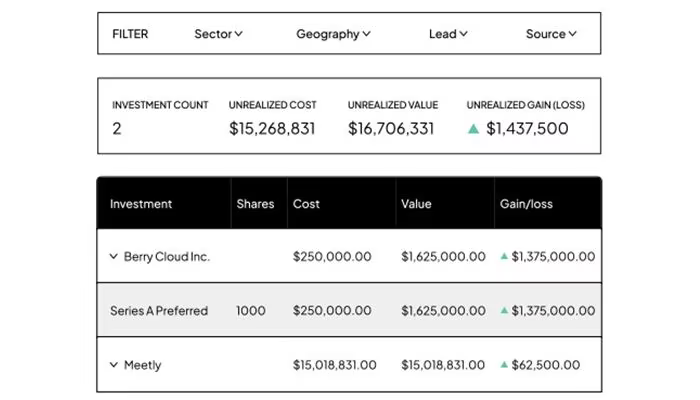The height and width of the screenshot is (400, 700).
Task: Open the Source filter dropdown
Action: 551,34
